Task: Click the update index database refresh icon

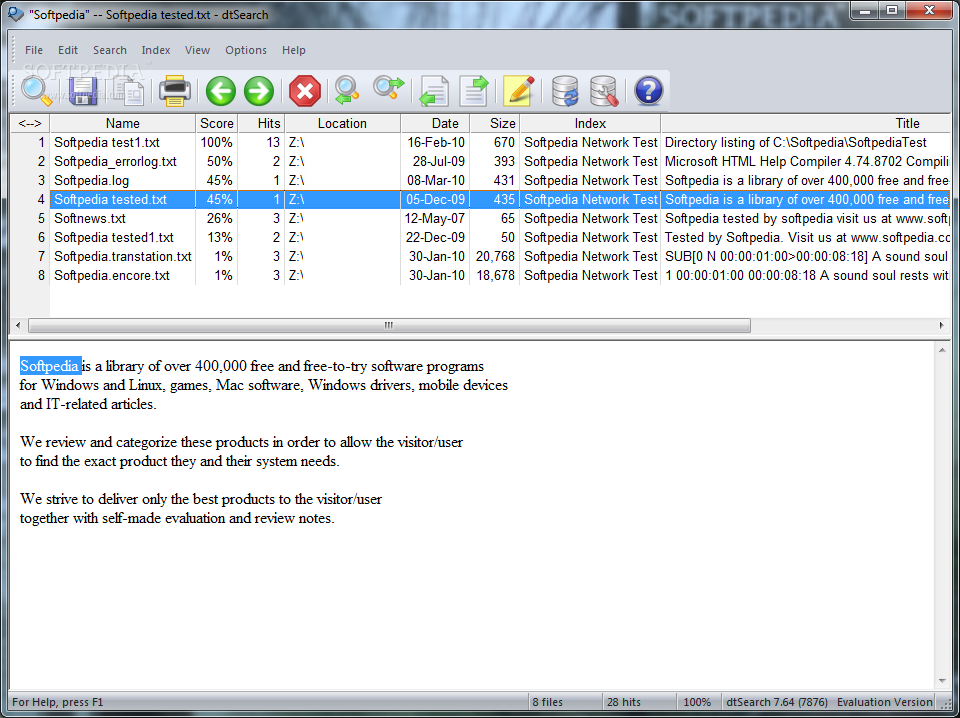Action: [564, 91]
